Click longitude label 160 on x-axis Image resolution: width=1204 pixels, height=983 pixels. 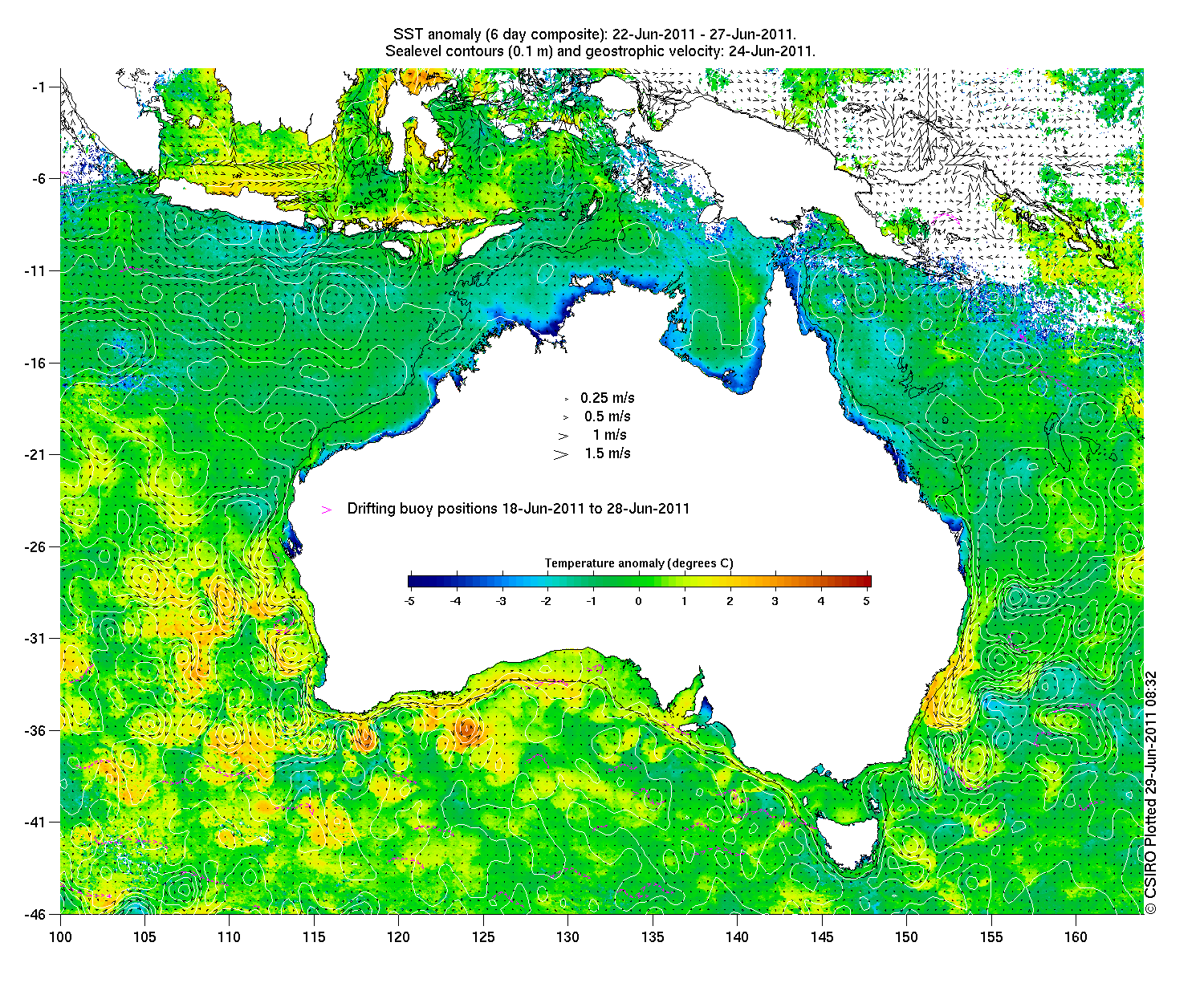point(1076,937)
